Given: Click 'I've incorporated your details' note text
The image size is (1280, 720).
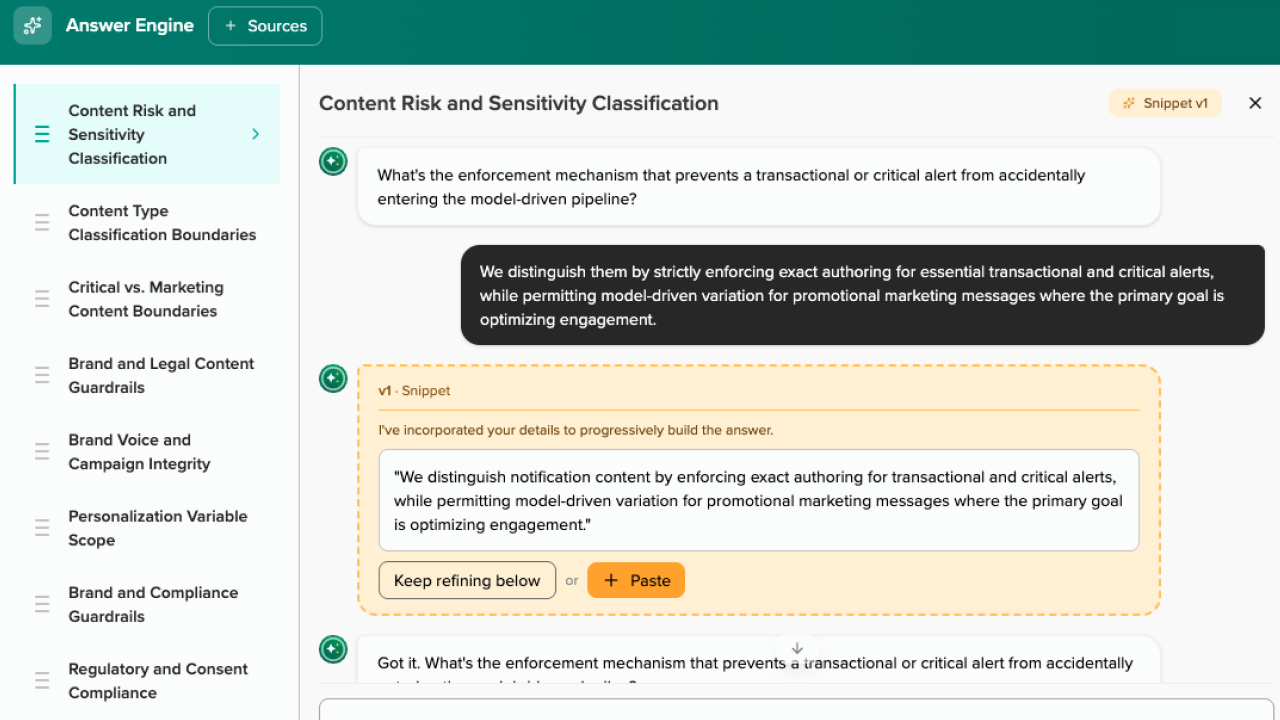Looking at the screenshot, I should pos(576,430).
